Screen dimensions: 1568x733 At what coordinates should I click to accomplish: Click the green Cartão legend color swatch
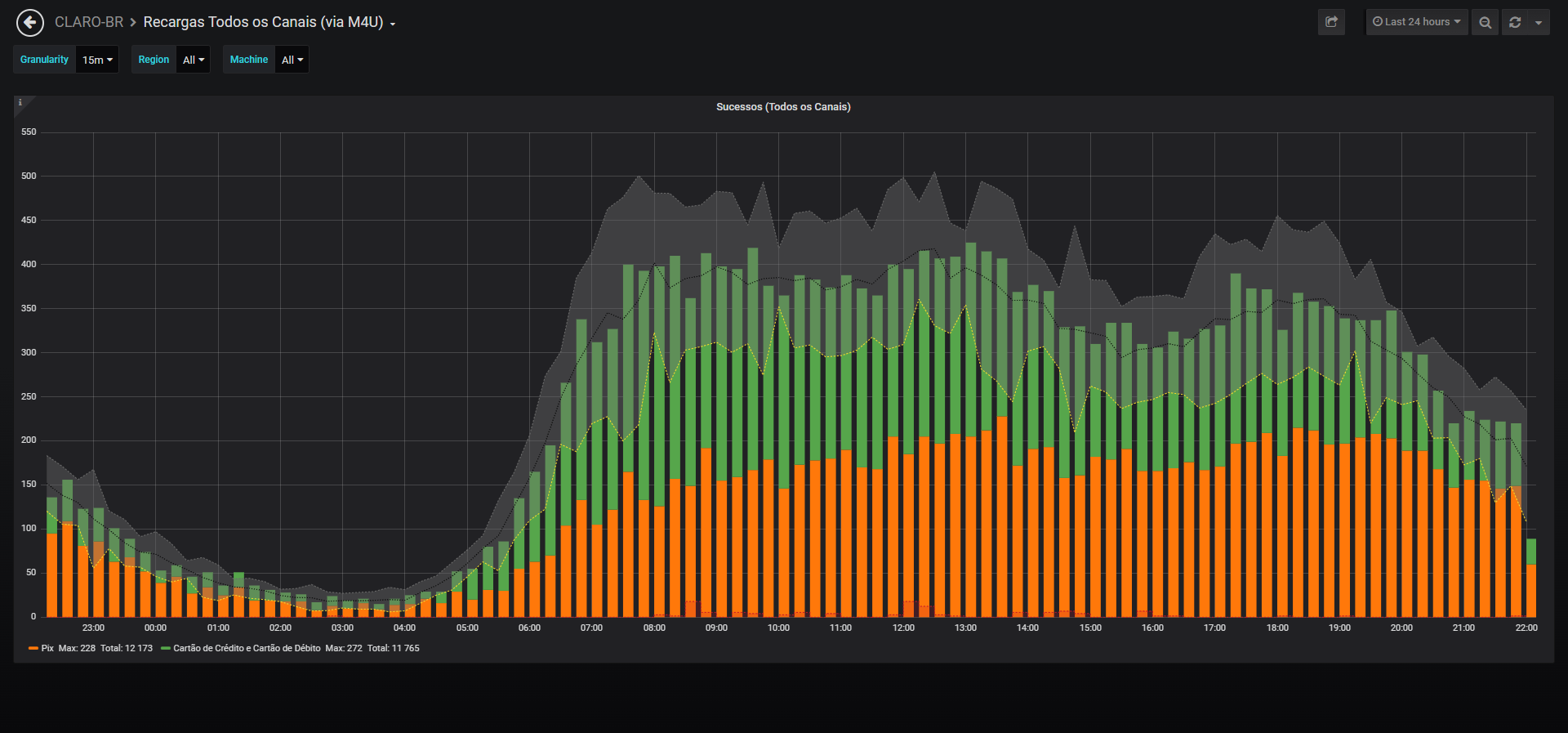click(166, 648)
